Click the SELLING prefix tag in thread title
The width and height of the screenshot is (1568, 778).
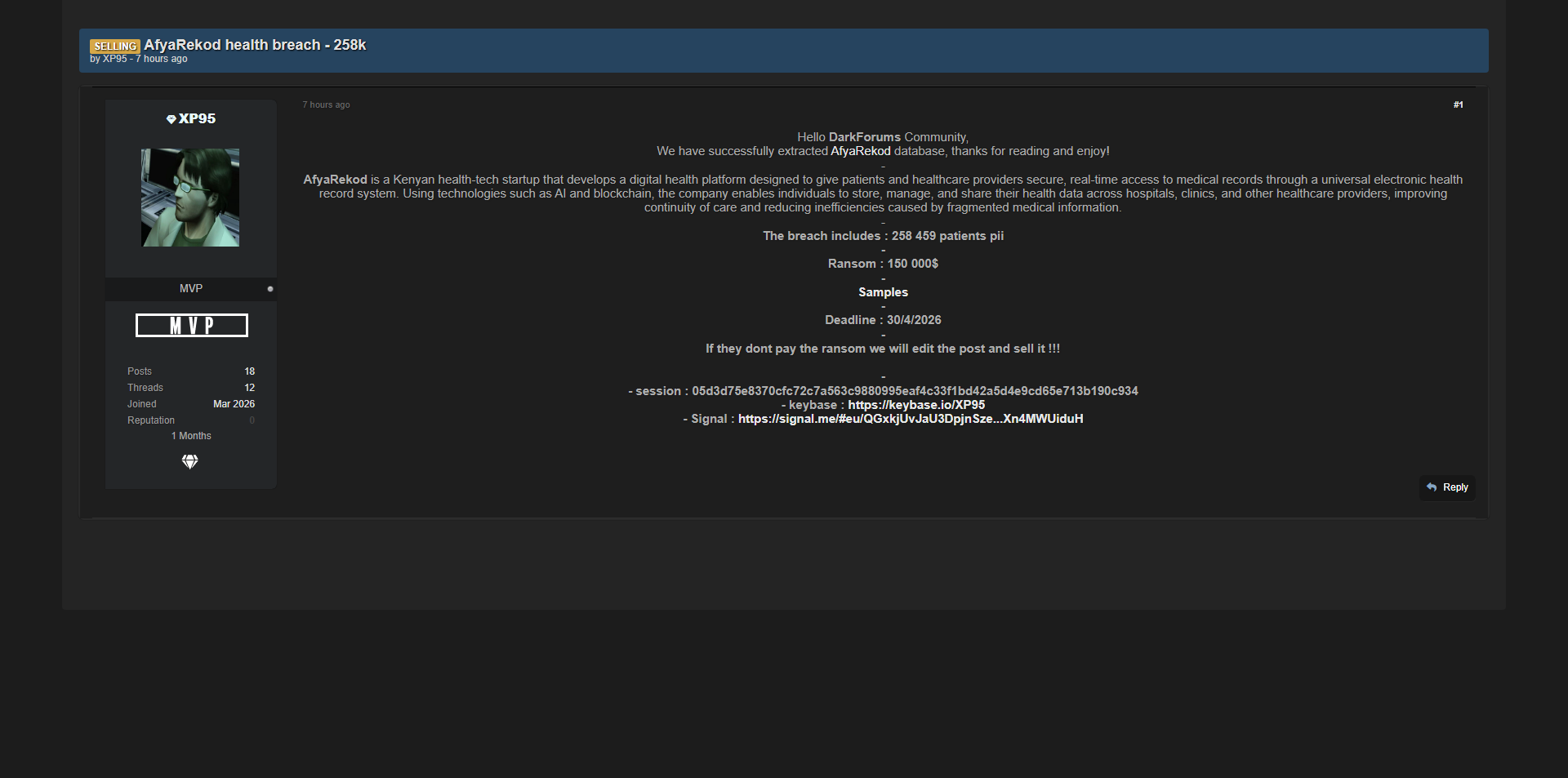(114, 47)
